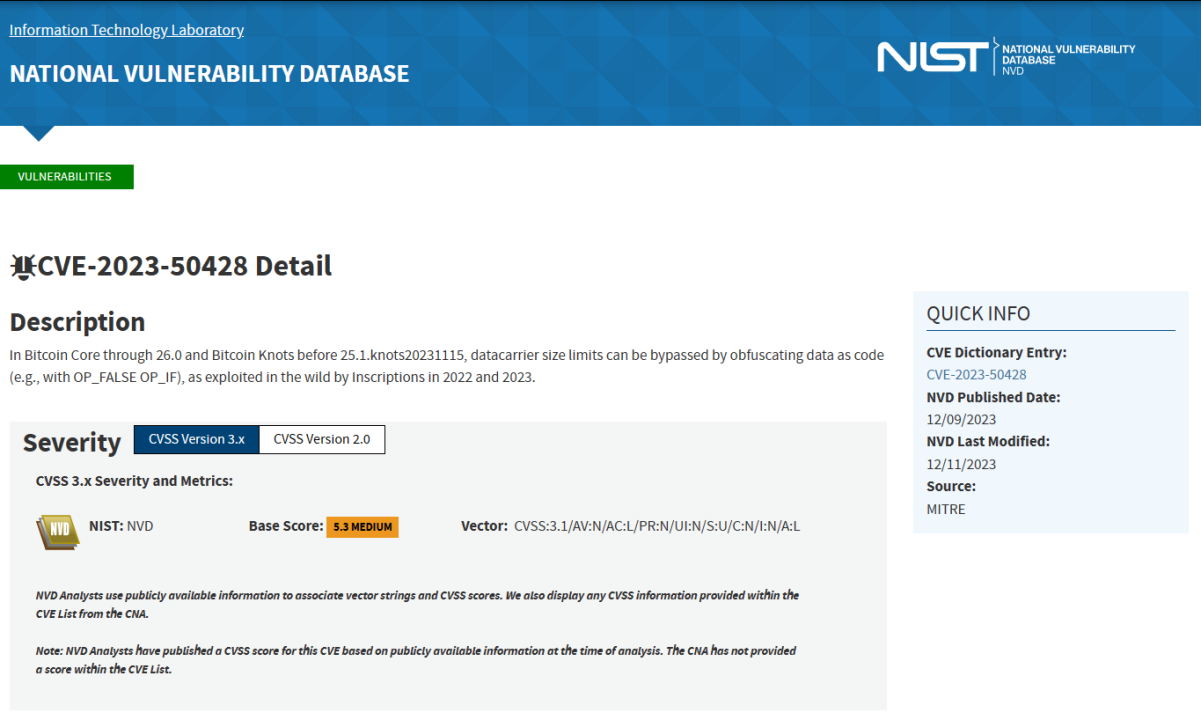
Task: Click the Severity section heading
Action: pyautogui.click(x=72, y=442)
